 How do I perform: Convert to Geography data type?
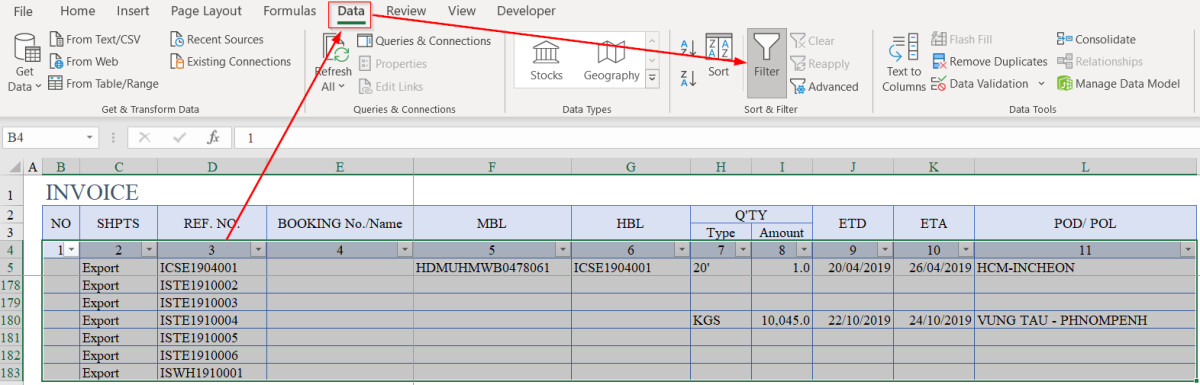[x=611, y=61]
